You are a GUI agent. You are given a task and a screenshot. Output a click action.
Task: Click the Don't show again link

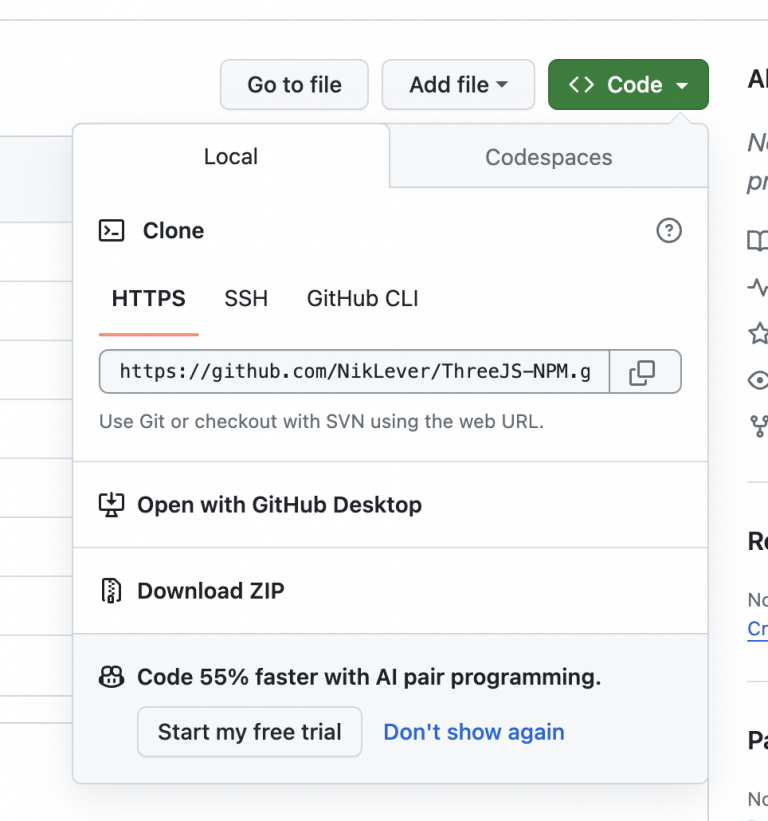tap(473, 732)
